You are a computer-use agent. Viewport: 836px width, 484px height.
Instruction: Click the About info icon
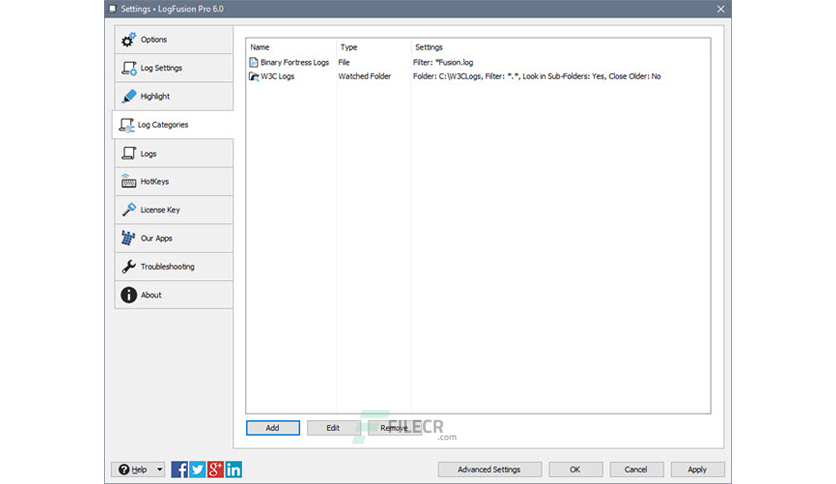[128, 294]
